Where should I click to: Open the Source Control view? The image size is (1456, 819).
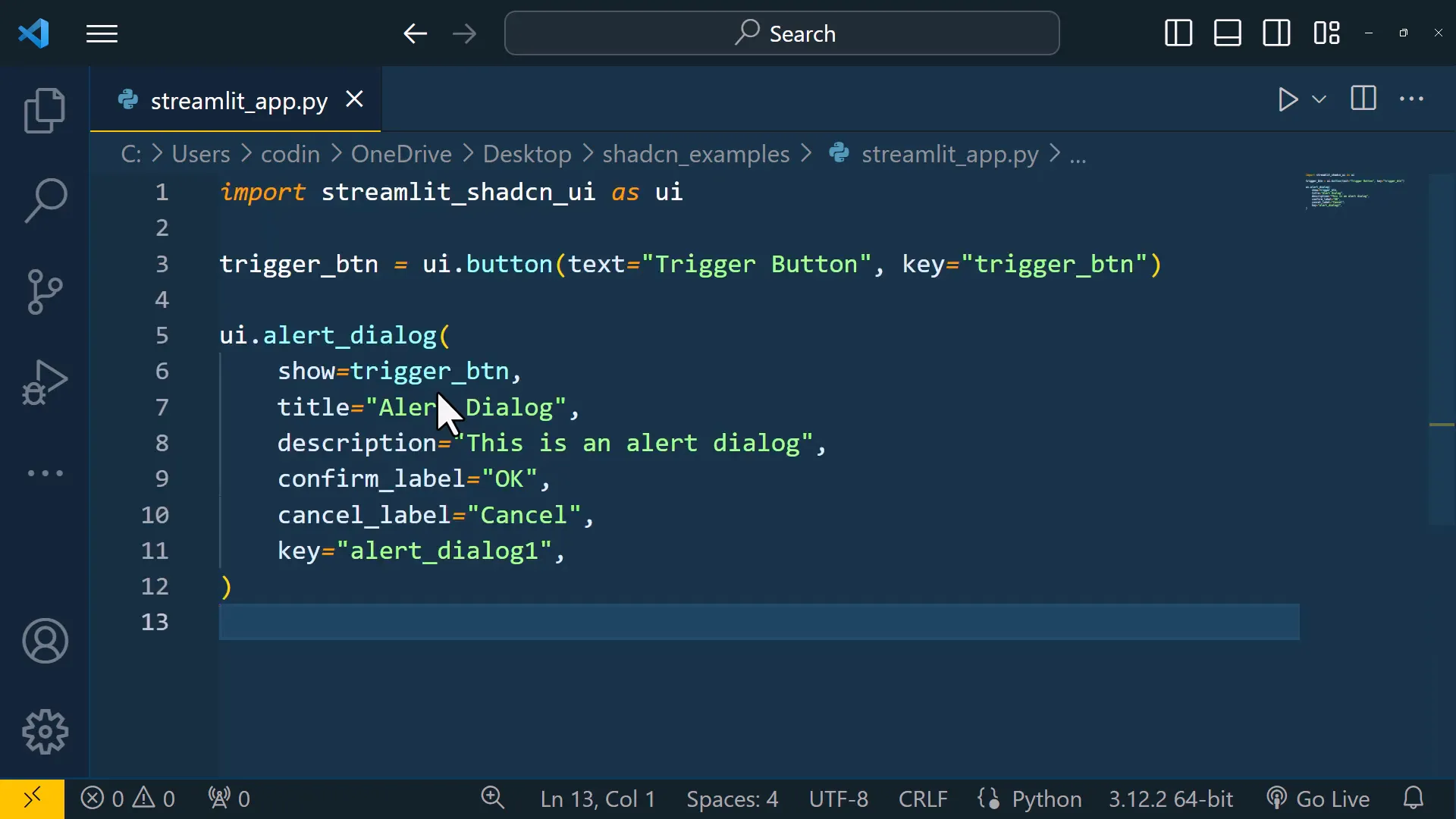(44, 292)
